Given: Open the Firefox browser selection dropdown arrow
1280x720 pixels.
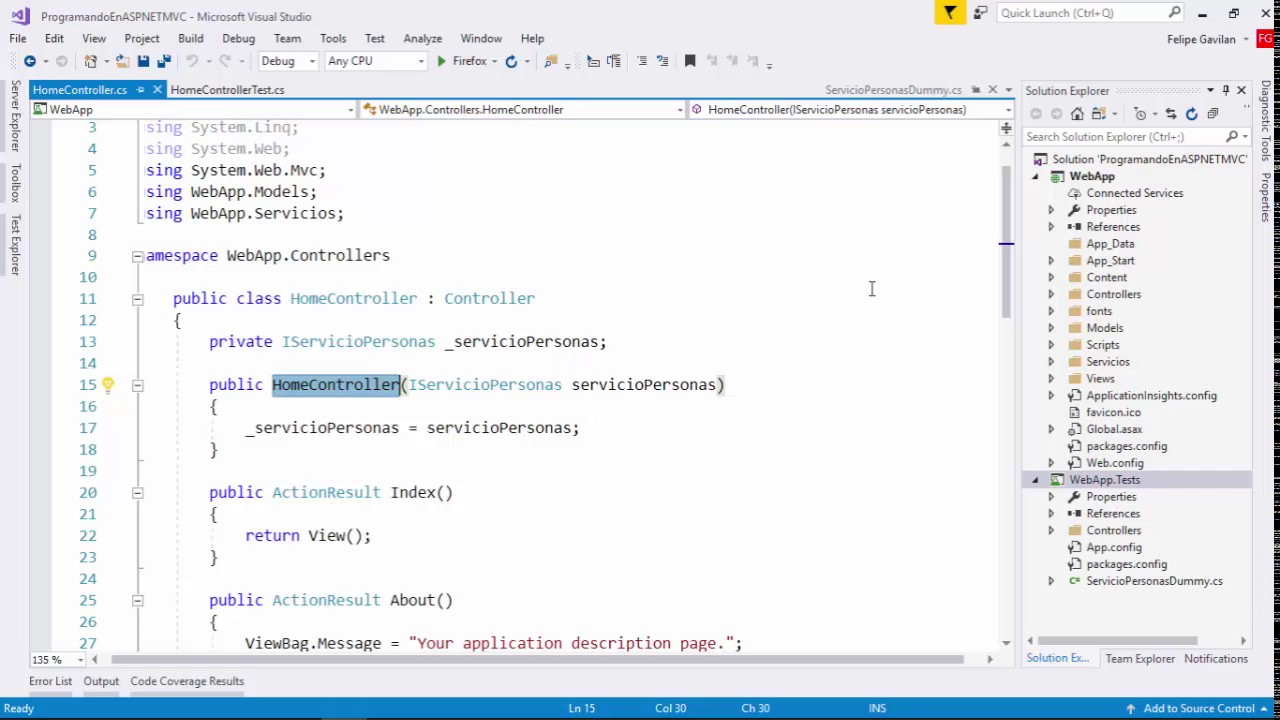Looking at the screenshot, I should click(494, 61).
